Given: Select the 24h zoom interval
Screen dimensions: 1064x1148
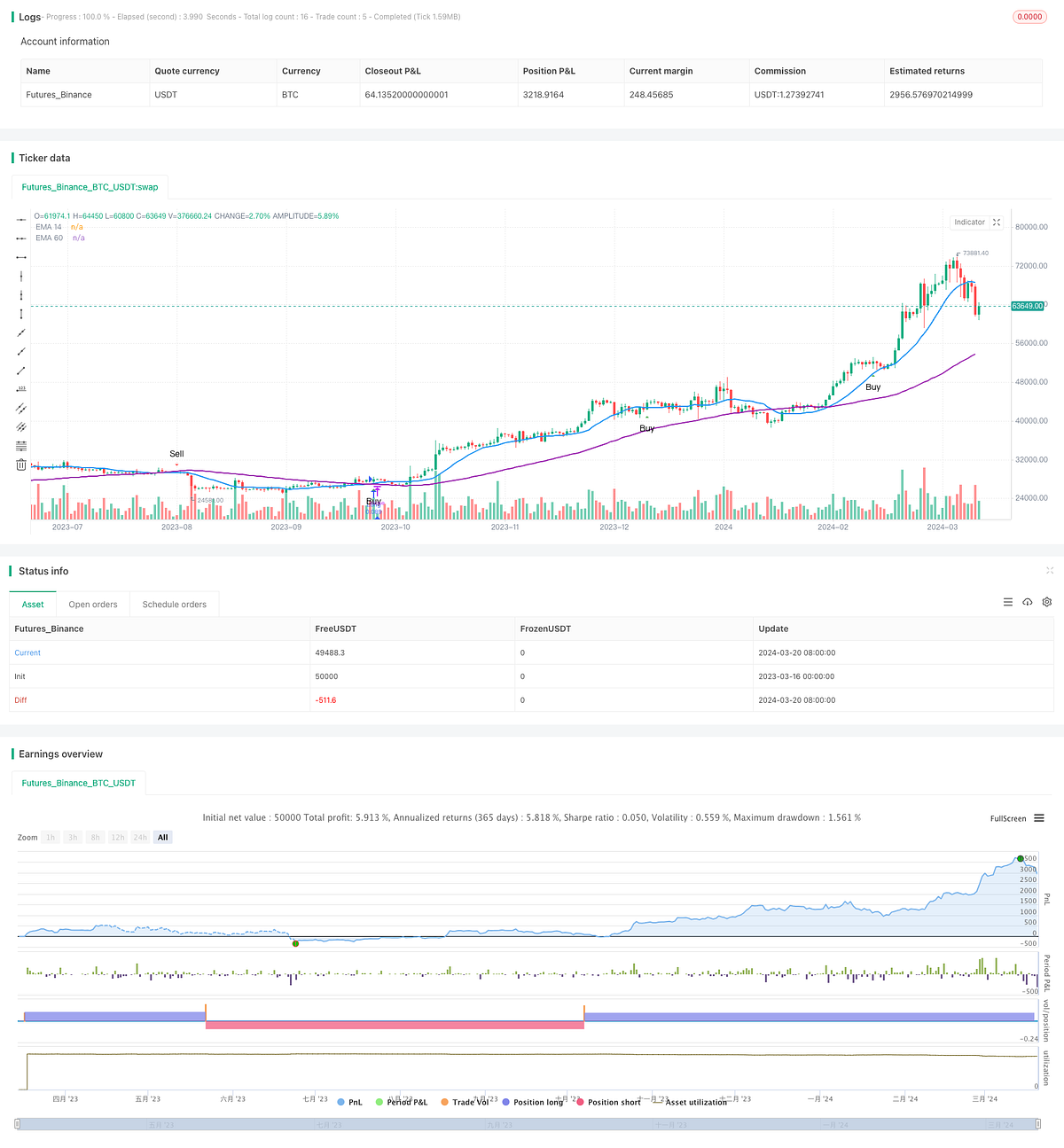Looking at the screenshot, I should 140,837.
